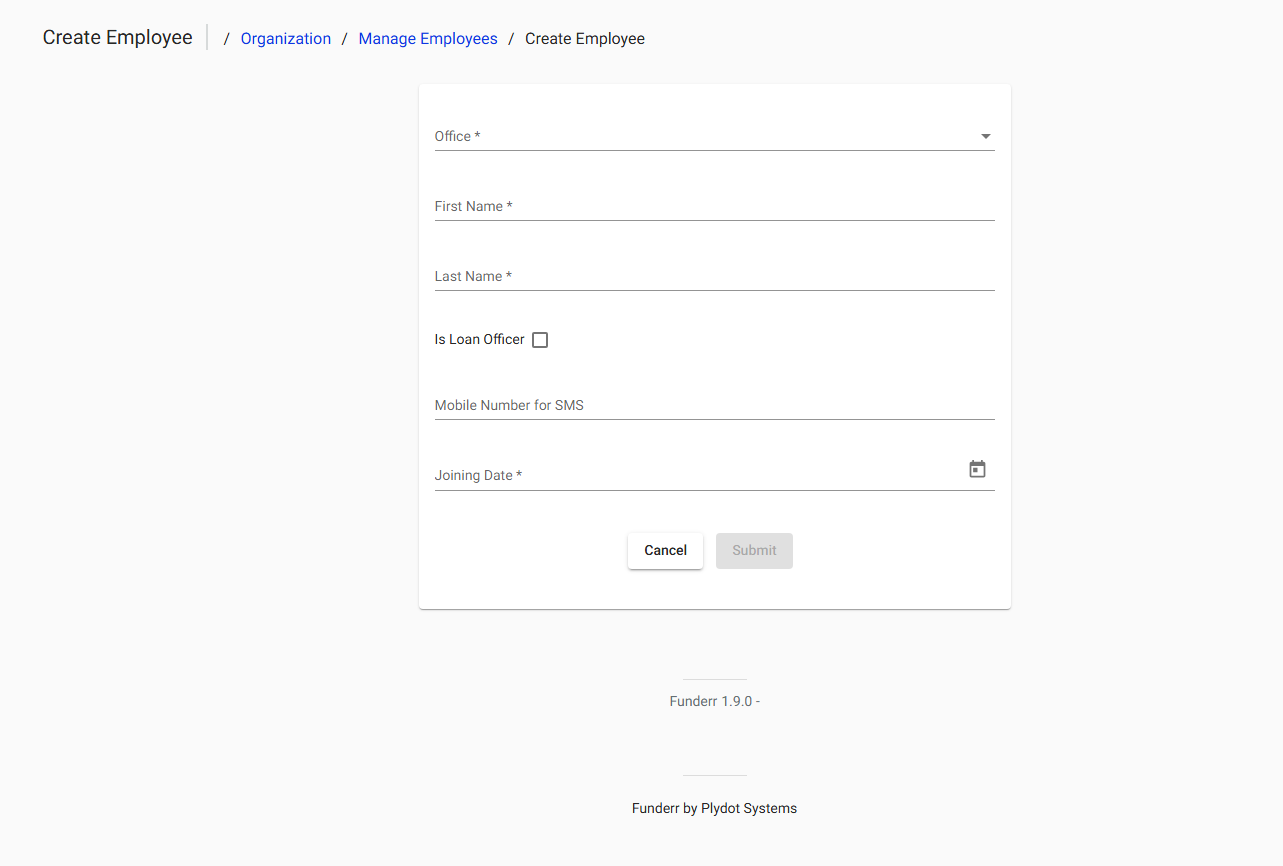
Task: Check the Is Loan Officer checkbox
Action: click(539, 339)
